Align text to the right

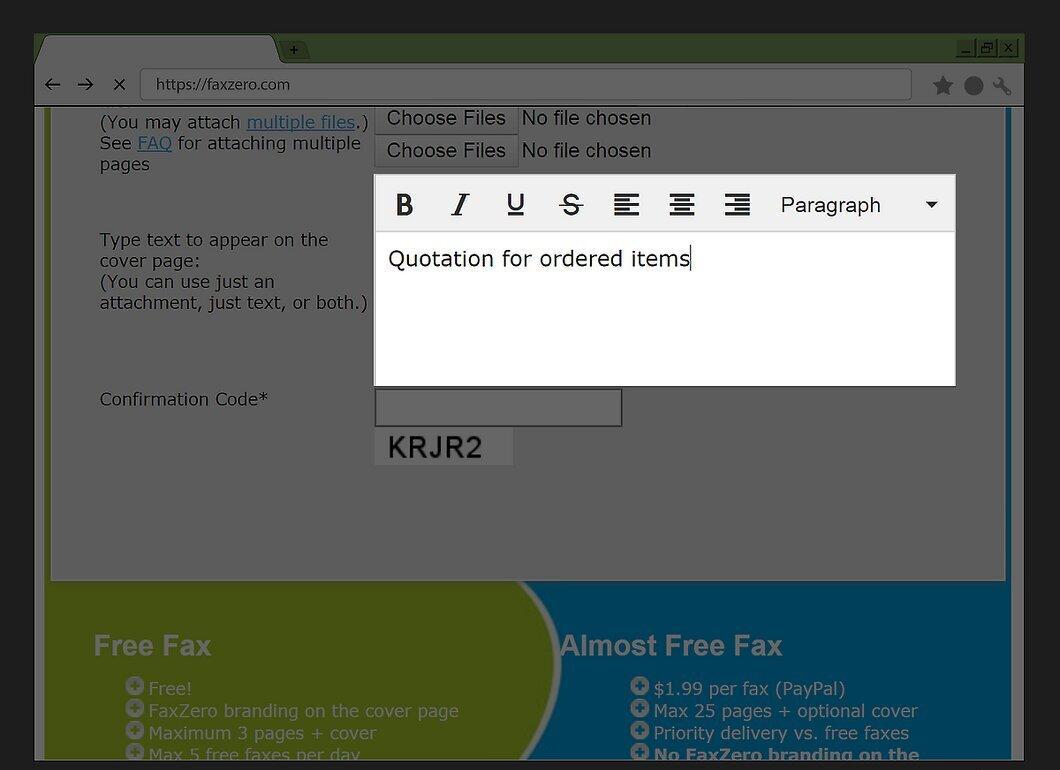[737, 204]
